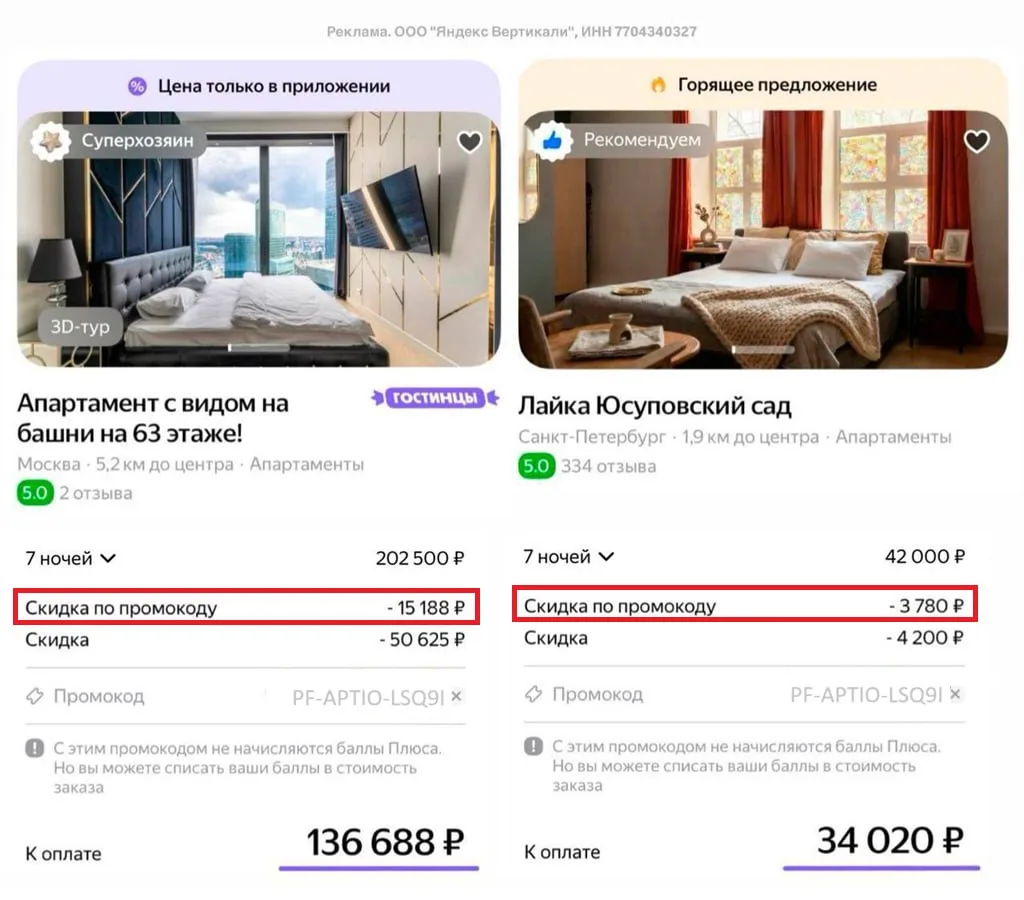Click the promo tag icon on left card

coord(35,696)
